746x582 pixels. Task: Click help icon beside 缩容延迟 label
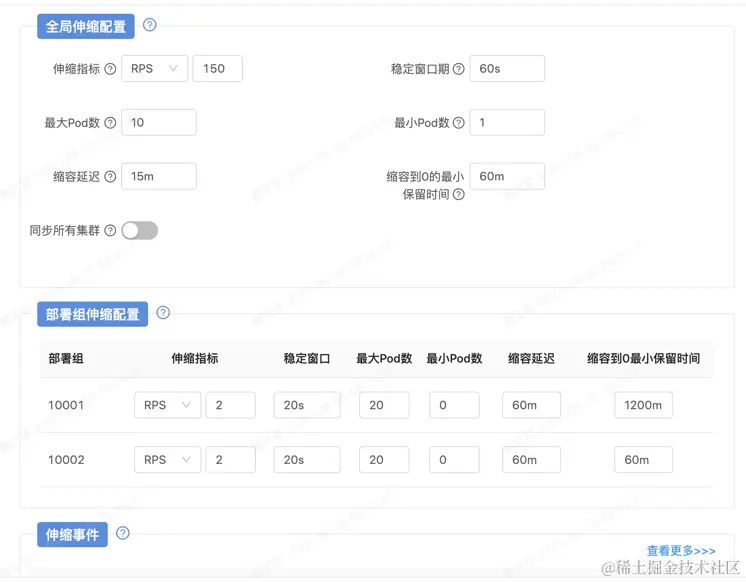(x=110, y=177)
